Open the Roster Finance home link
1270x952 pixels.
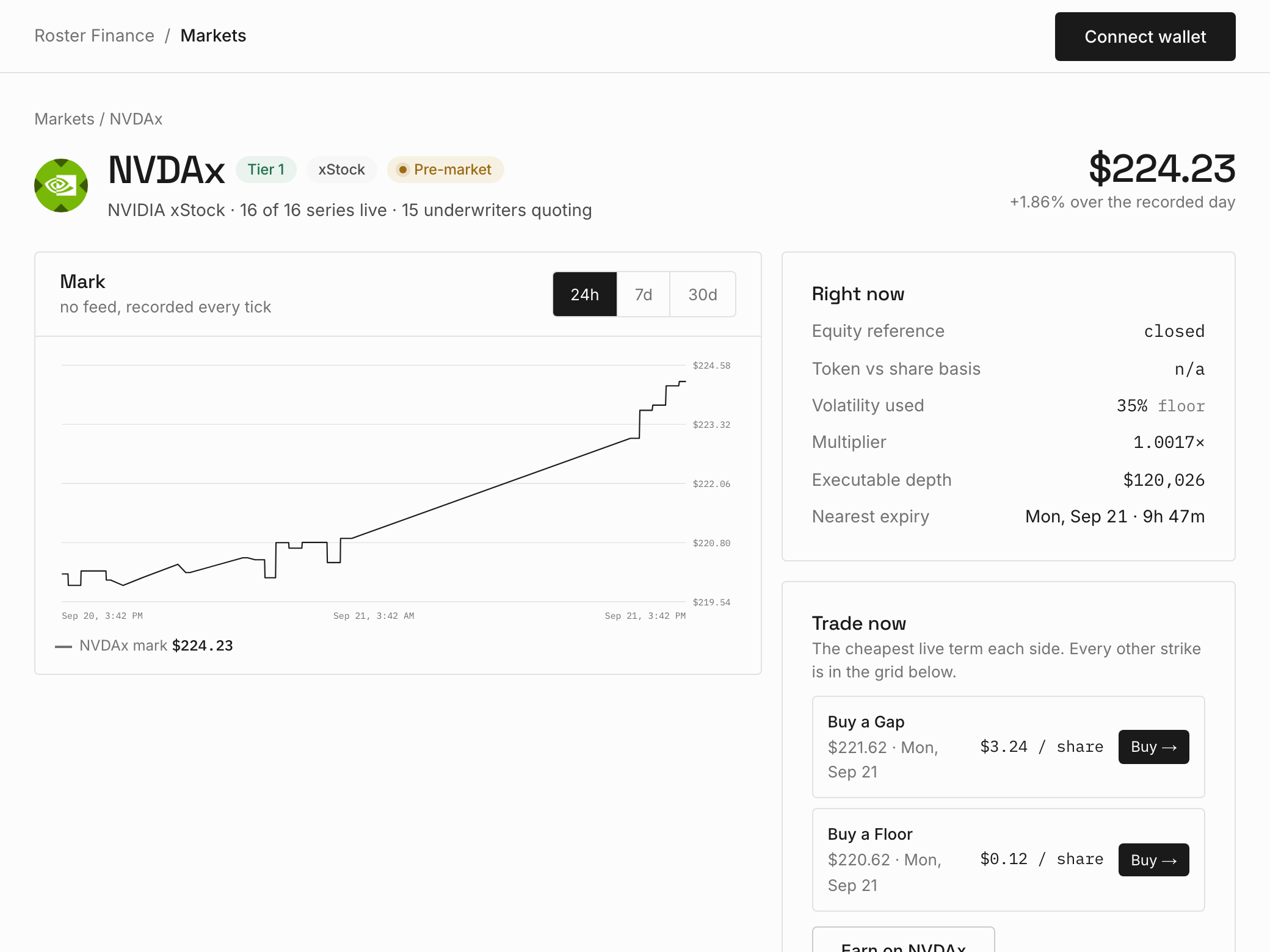pyautogui.click(x=94, y=36)
